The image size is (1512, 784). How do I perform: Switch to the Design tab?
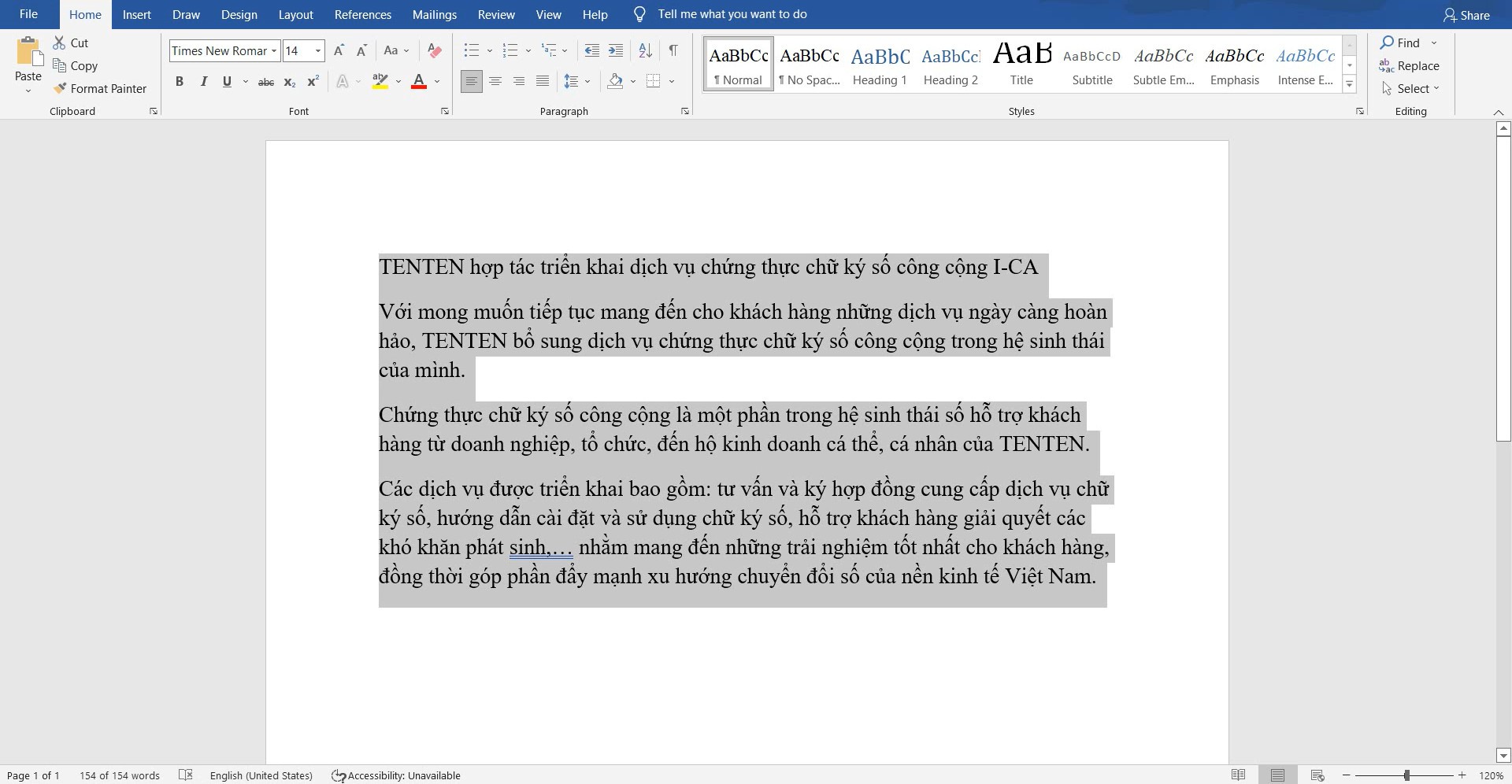click(239, 14)
